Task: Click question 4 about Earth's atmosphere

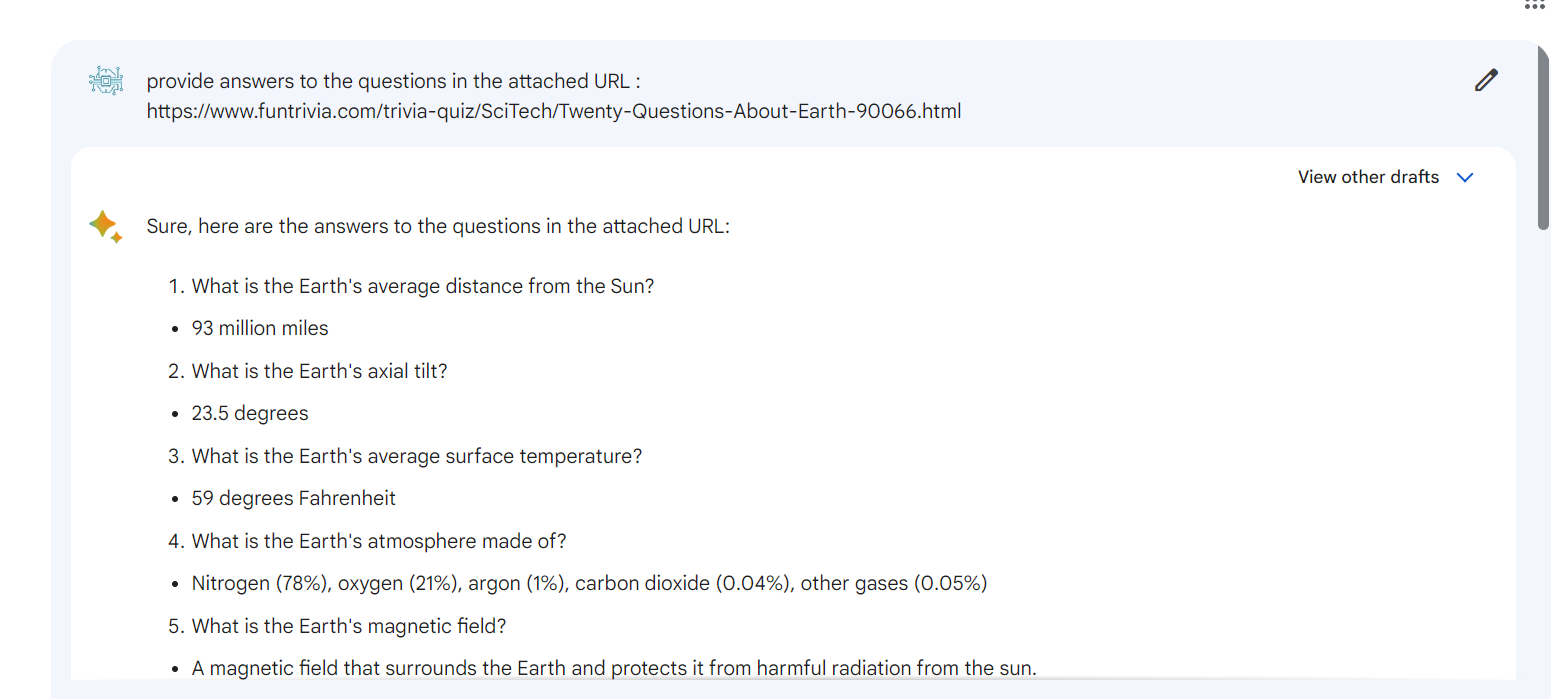Action: [x=379, y=541]
